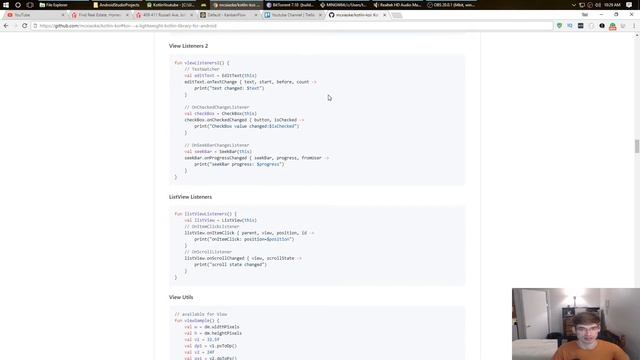Screen dimensions: 640x360
Task: Click the ListView Listeners heading
Action: coord(190,197)
